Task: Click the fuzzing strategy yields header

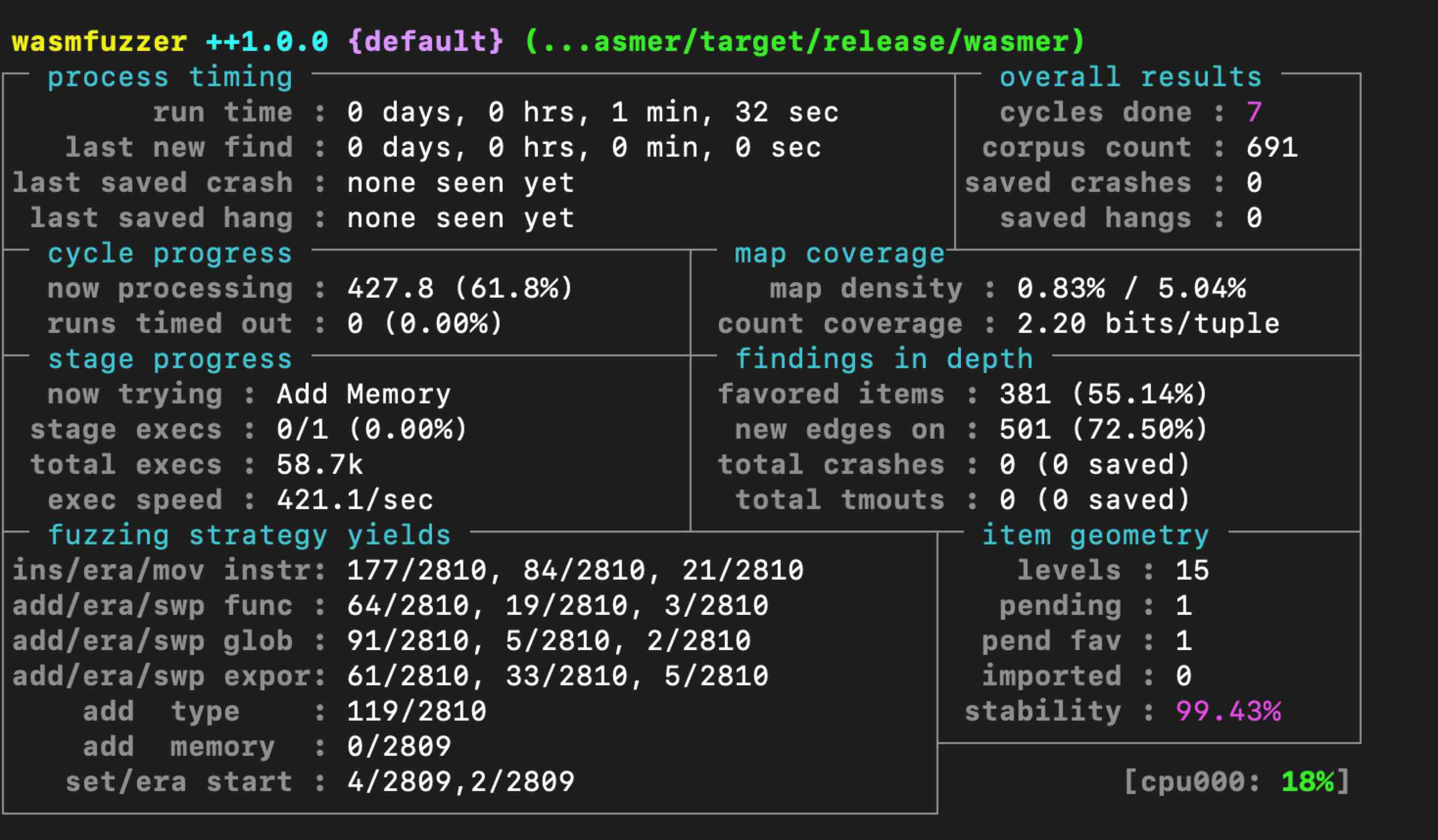Action: (x=249, y=536)
